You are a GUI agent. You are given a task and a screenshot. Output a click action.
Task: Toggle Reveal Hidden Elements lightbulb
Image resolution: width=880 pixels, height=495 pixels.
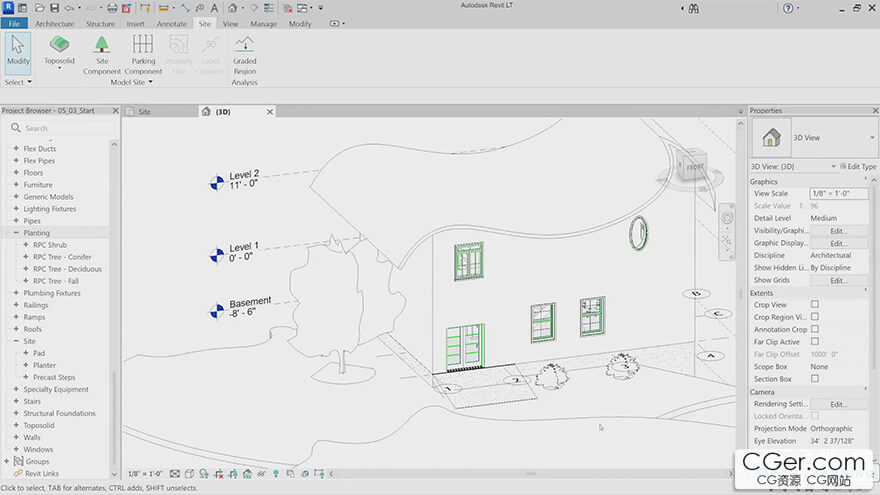(276, 474)
